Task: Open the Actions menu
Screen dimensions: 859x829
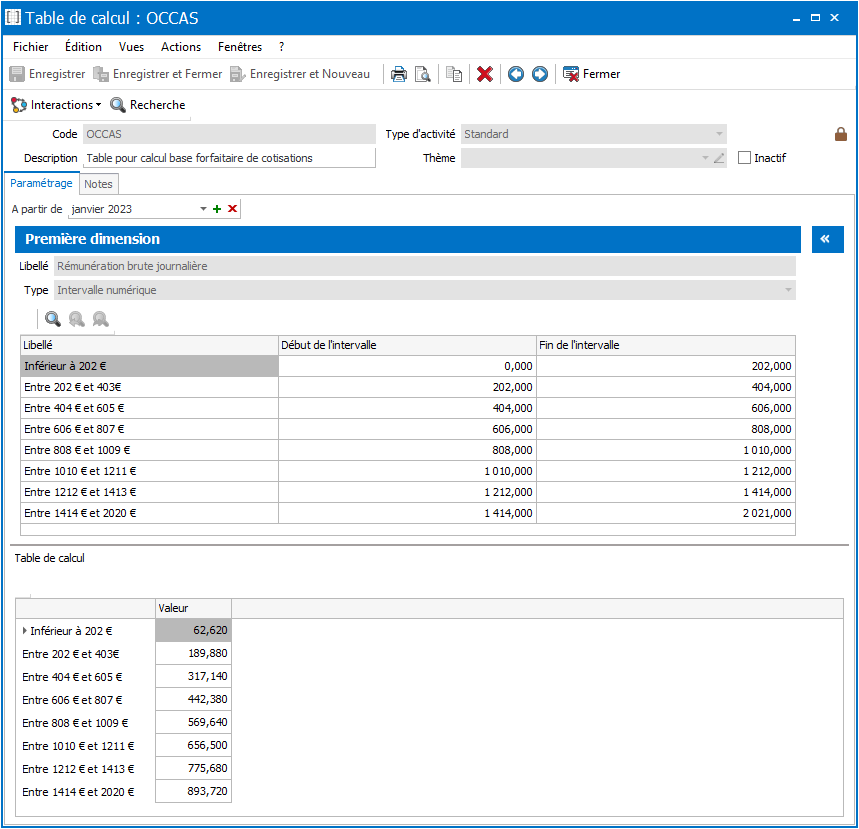Action: pos(181,47)
